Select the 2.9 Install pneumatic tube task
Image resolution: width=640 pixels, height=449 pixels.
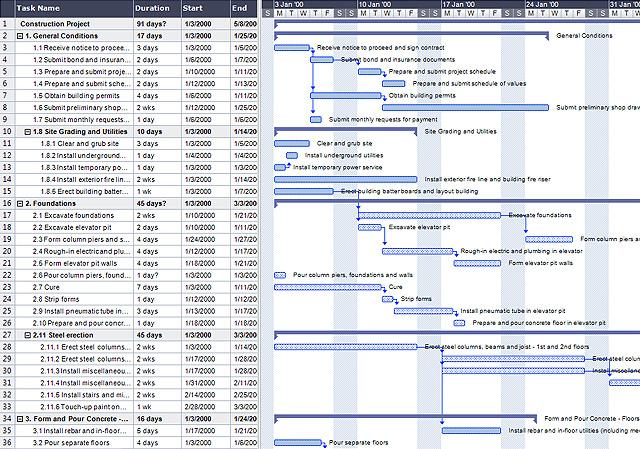[x=80, y=311]
